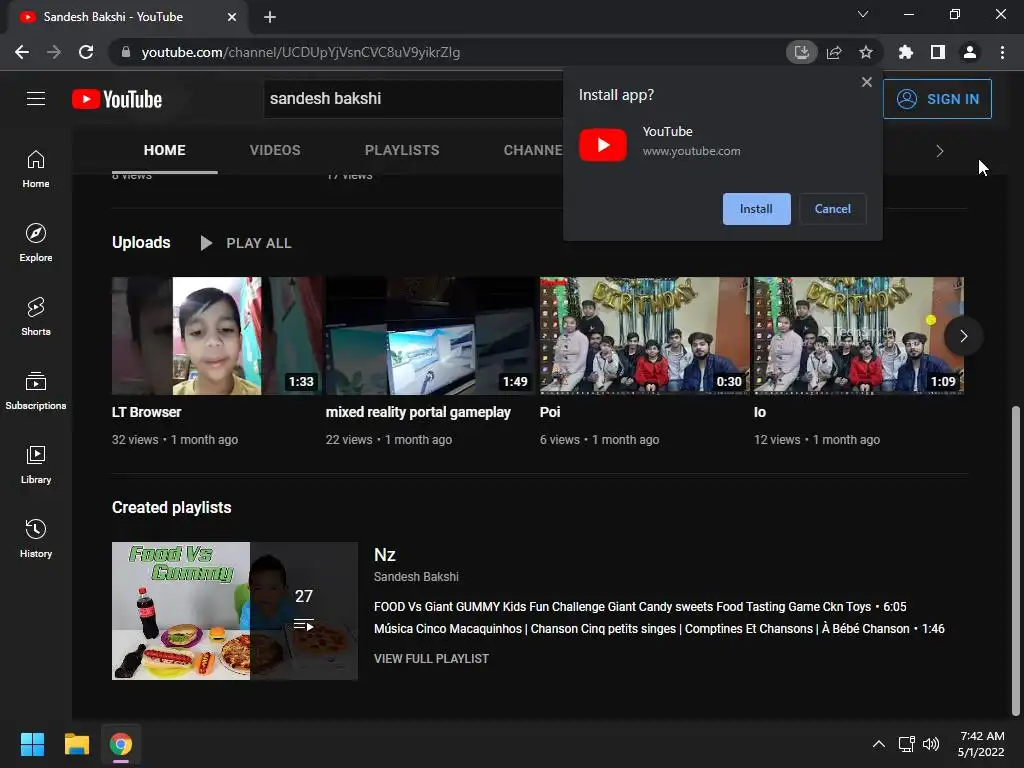
Task: Open the network tray icon
Action: coord(906,744)
